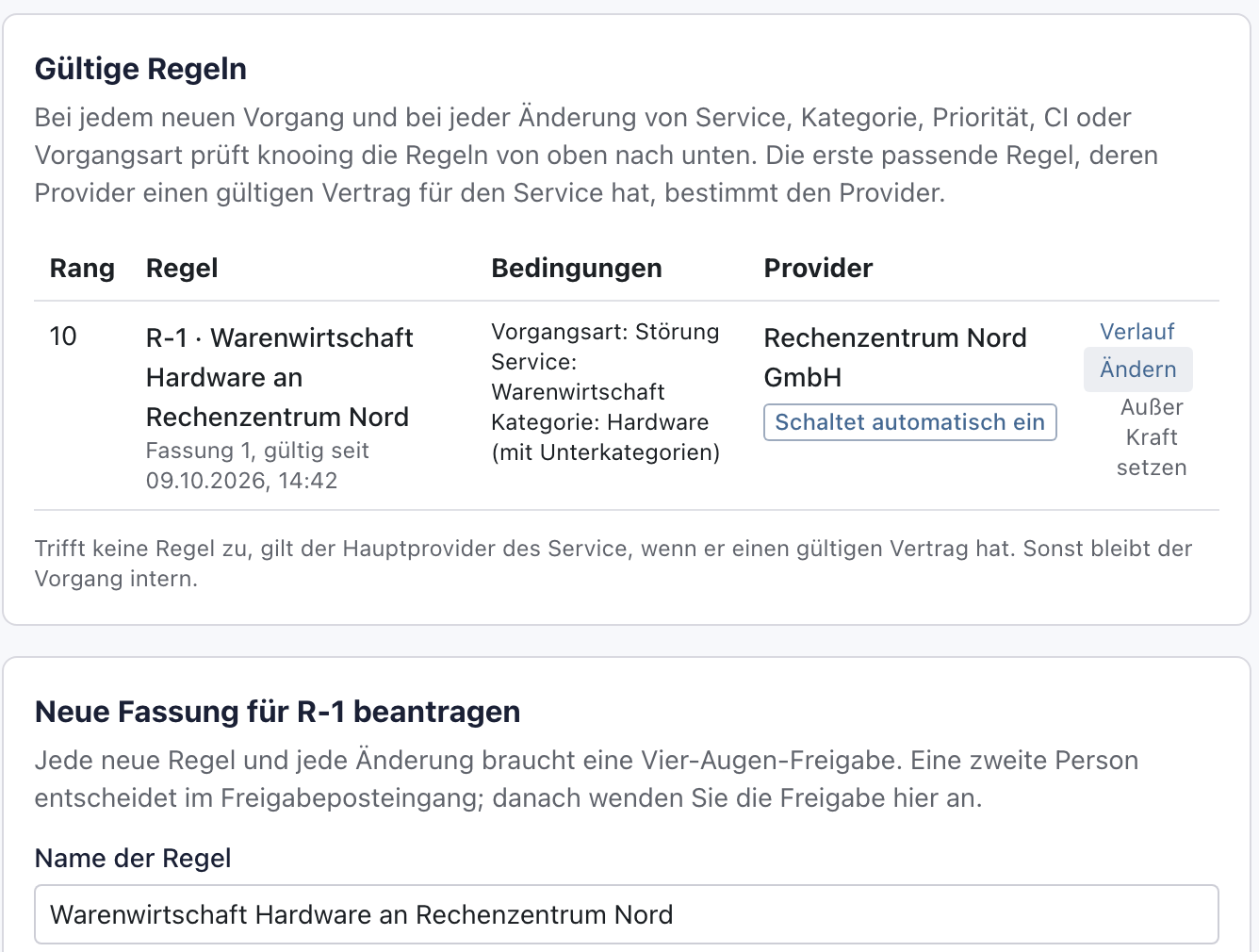Click the 'Vorgangsart: Störung' condition text
Screen dimensions: 1259x952
605,332
